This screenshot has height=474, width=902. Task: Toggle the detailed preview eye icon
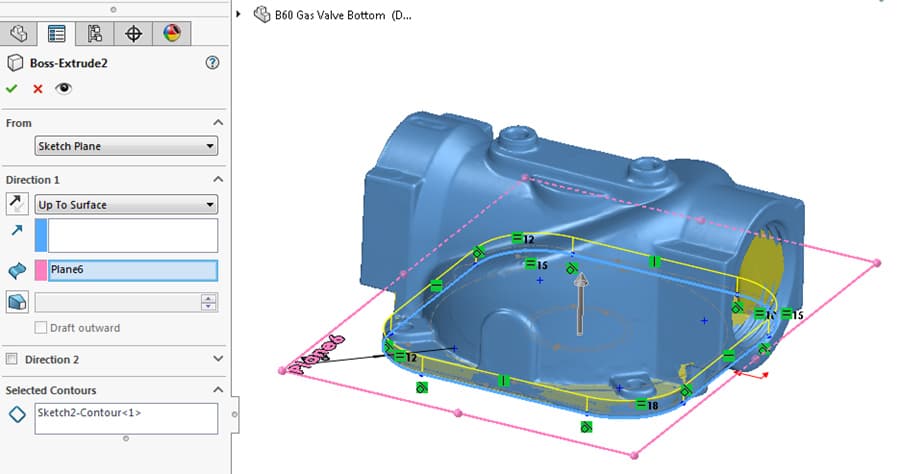point(63,88)
